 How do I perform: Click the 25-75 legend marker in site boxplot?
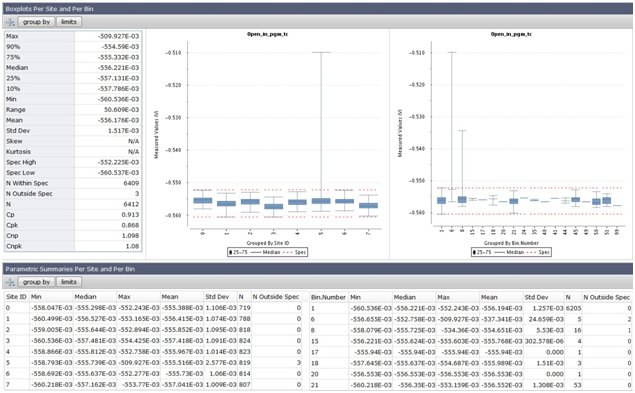coord(231,252)
